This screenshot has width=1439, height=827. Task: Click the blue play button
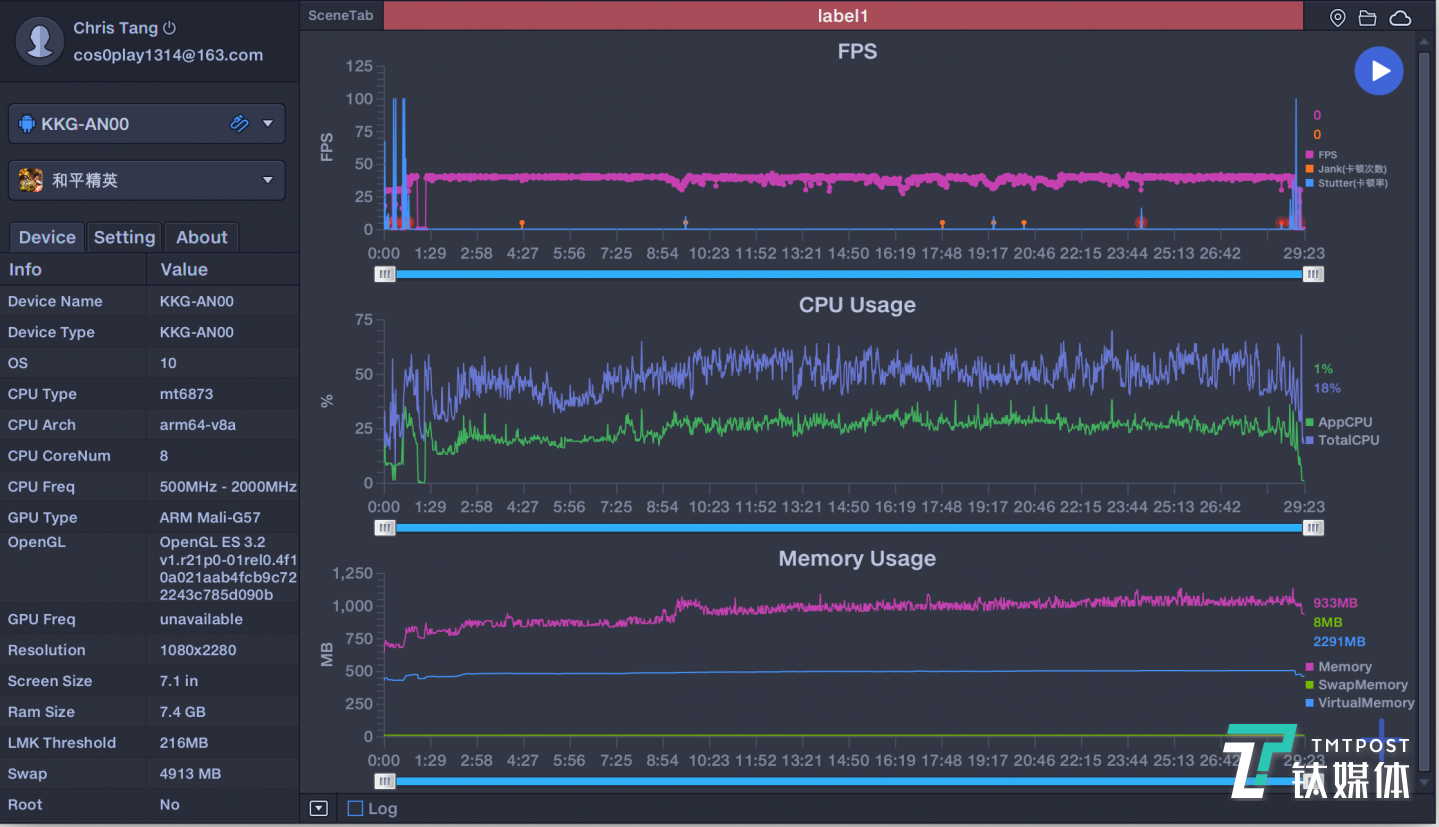click(x=1379, y=71)
